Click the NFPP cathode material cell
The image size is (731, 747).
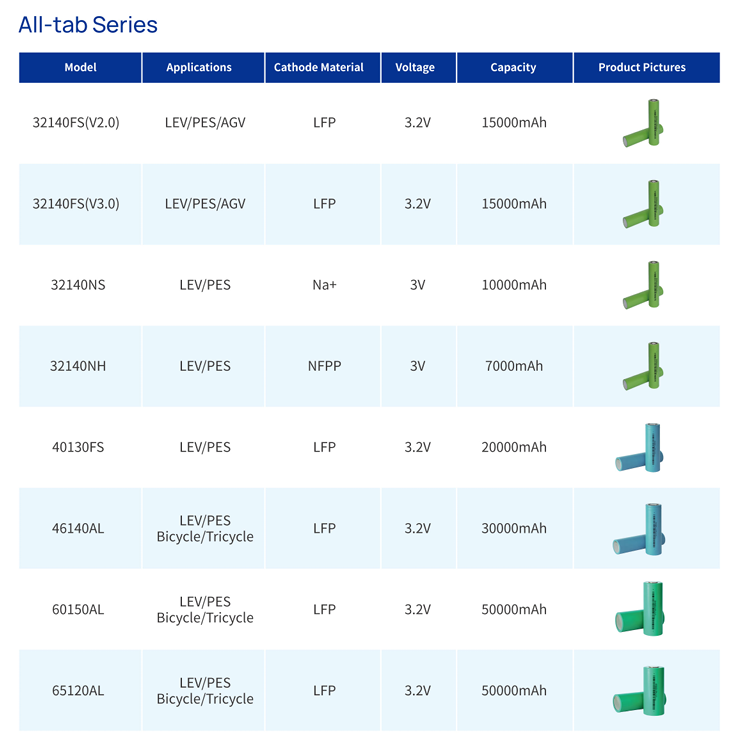coord(324,366)
